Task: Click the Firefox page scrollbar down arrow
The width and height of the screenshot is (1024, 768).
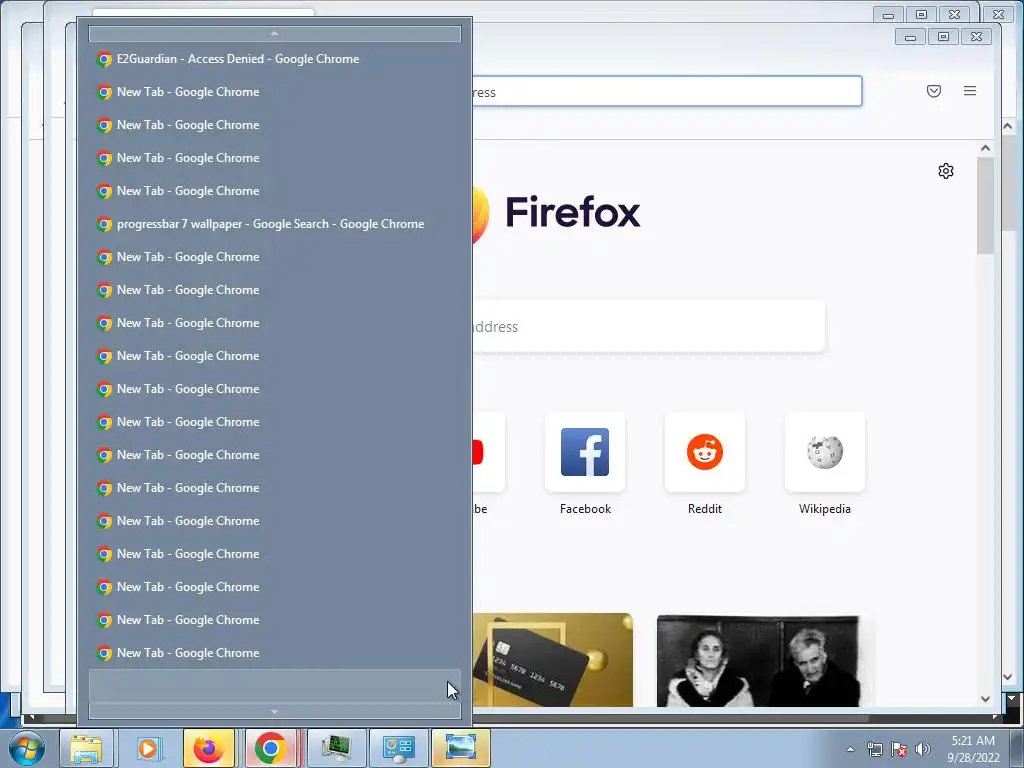Action: pyautogui.click(x=985, y=699)
